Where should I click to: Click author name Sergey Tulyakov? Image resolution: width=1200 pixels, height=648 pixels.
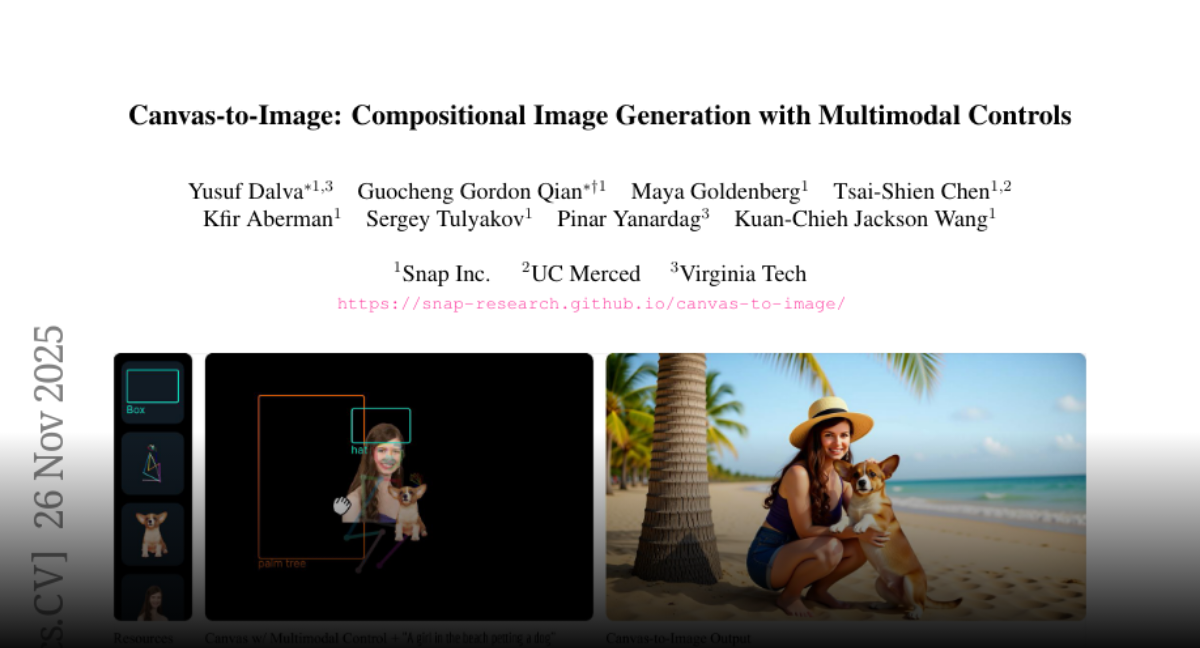coord(443,220)
